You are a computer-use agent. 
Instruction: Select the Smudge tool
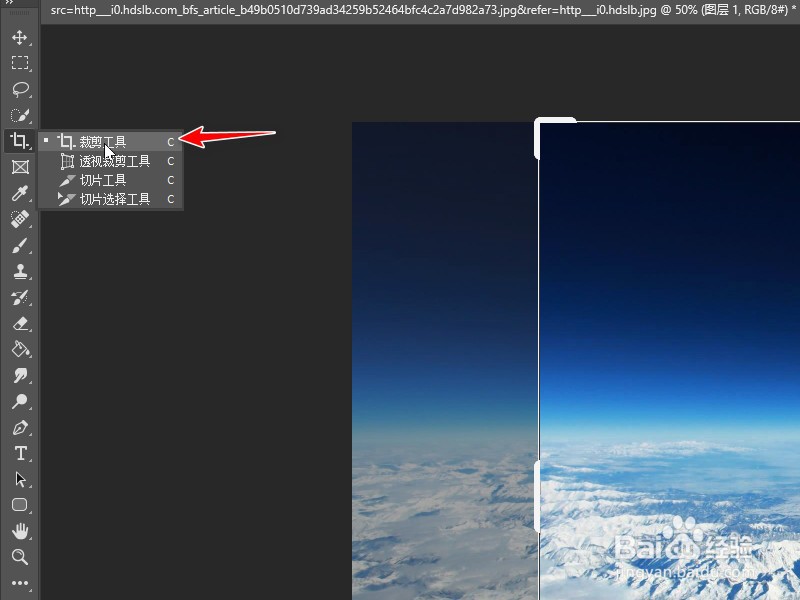point(20,376)
